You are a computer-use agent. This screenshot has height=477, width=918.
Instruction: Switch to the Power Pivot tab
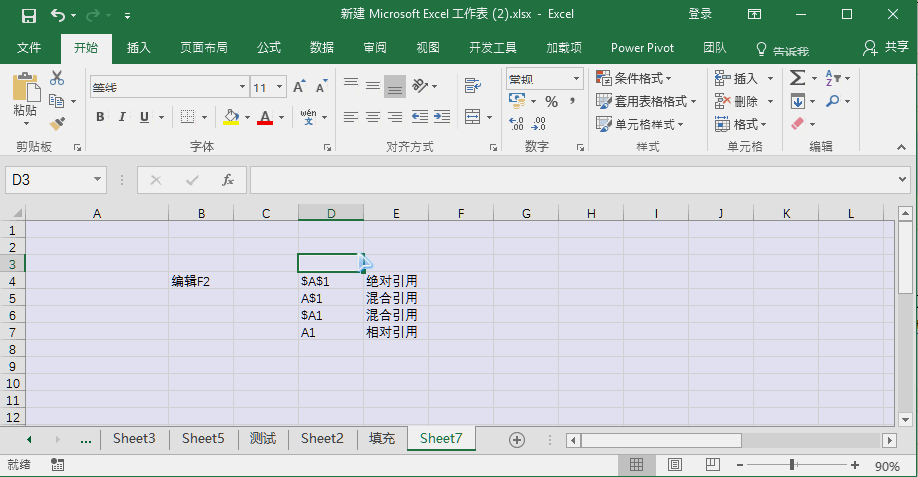(x=642, y=48)
